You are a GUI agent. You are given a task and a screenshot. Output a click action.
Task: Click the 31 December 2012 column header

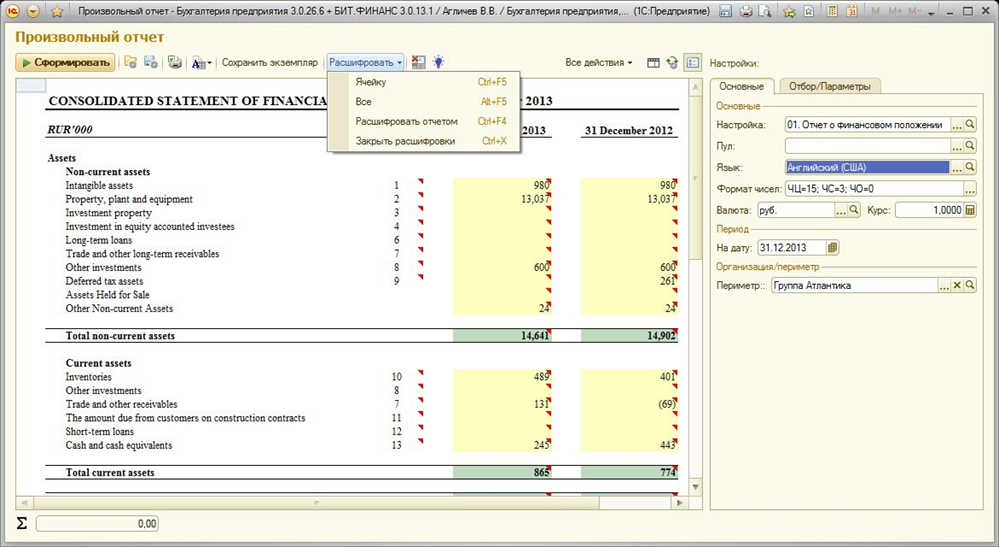pyautogui.click(x=628, y=131)
